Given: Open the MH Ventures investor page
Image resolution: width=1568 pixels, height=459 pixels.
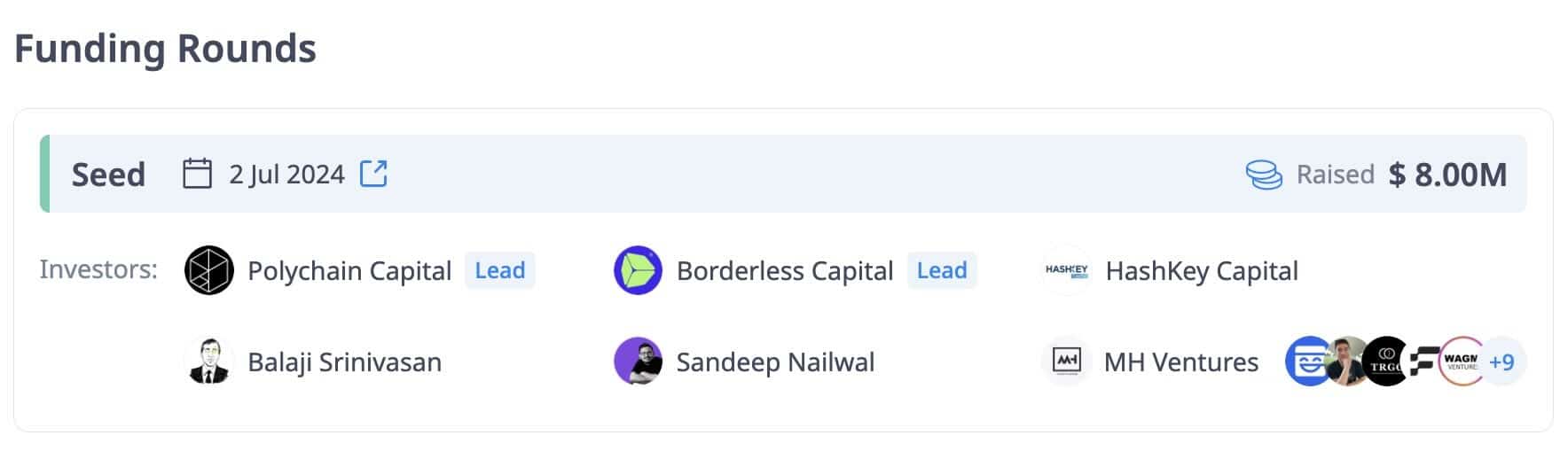Looking at the screenshot, I should 1180,362.
